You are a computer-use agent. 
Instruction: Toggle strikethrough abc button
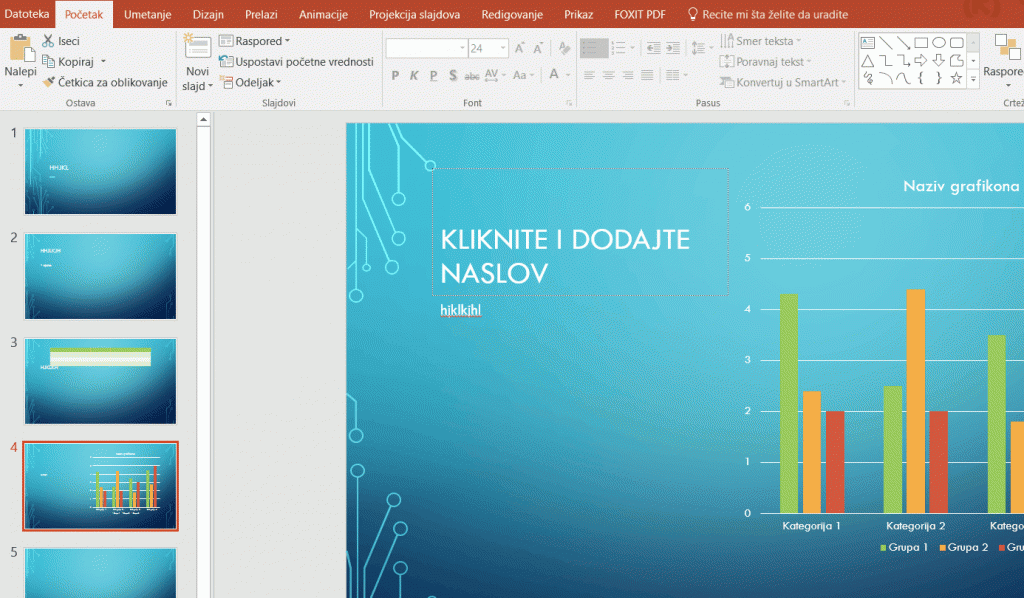coord(472,76)
